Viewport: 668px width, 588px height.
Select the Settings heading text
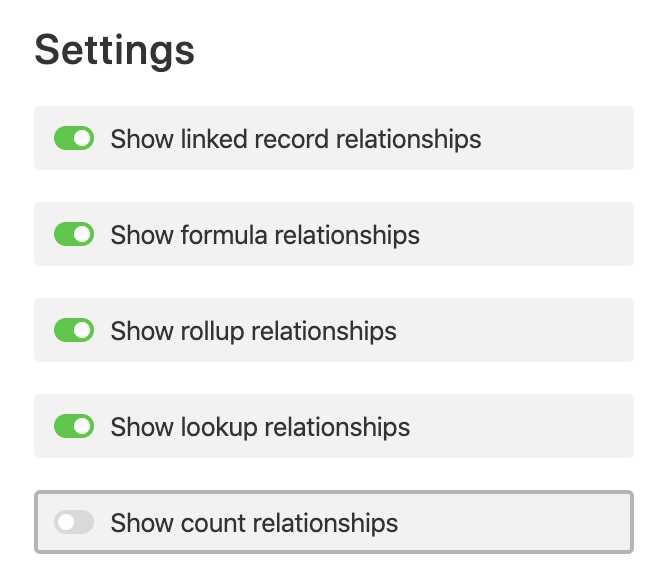114,51
